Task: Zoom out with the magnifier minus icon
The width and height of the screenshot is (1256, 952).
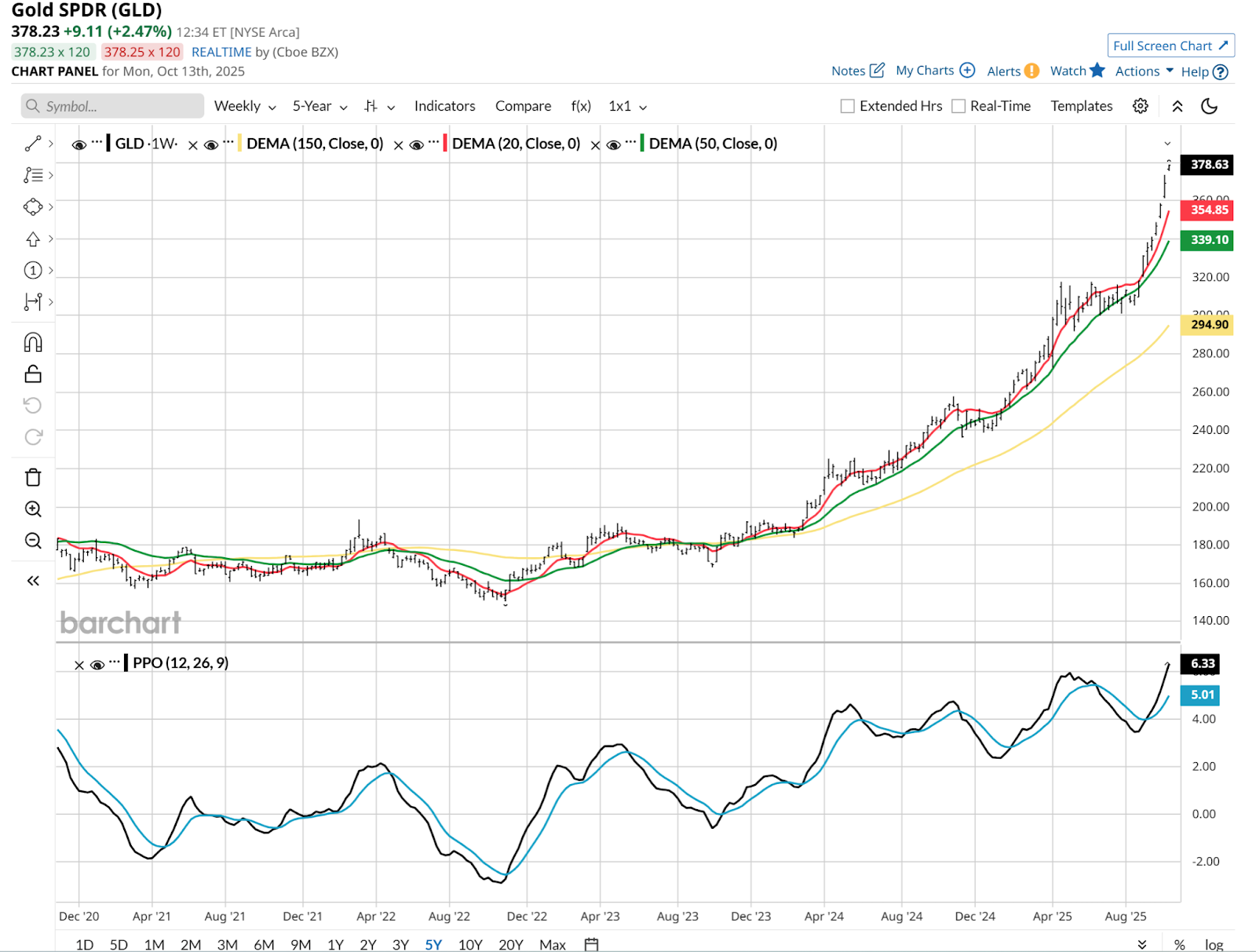Action: tap(33, 541)
